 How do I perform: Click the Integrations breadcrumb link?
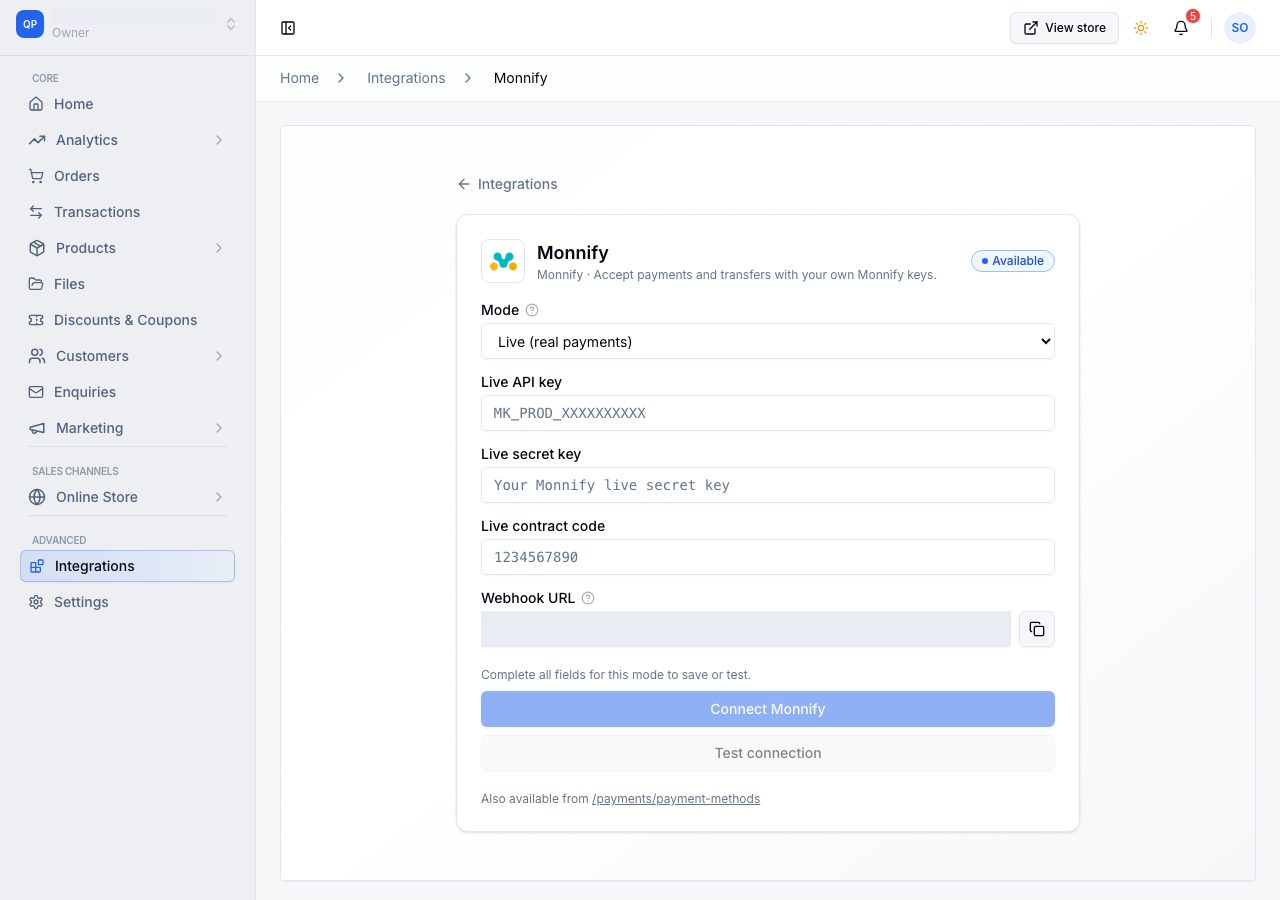coord(406,78)
